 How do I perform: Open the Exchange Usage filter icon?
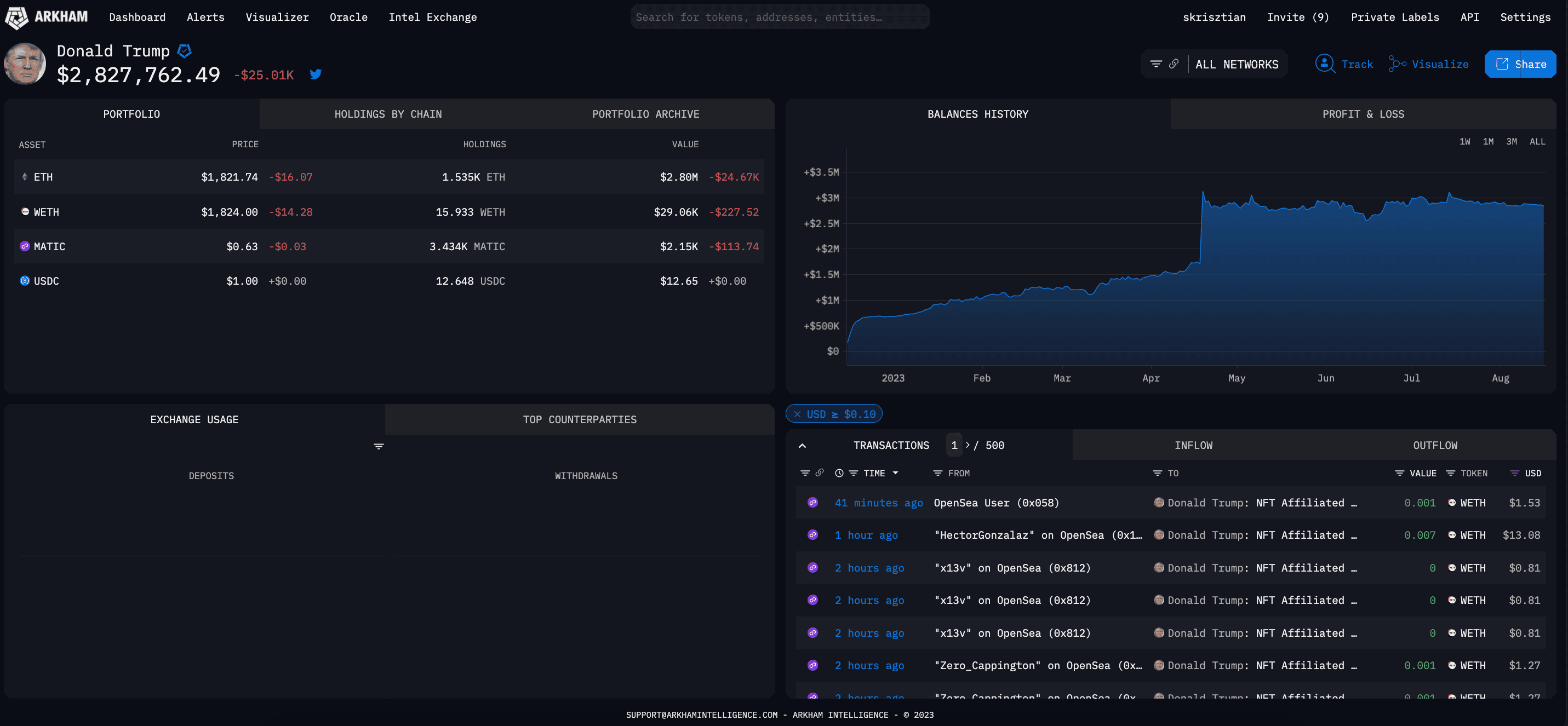point(379,447)
